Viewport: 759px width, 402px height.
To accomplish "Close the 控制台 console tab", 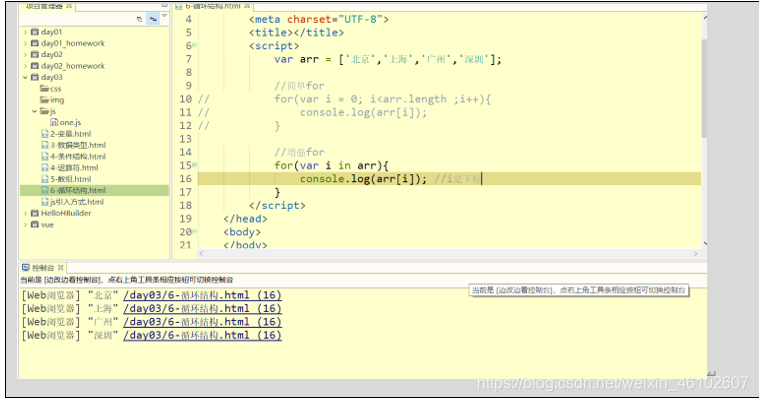I will pyautogui.click(x=61, y=267).
